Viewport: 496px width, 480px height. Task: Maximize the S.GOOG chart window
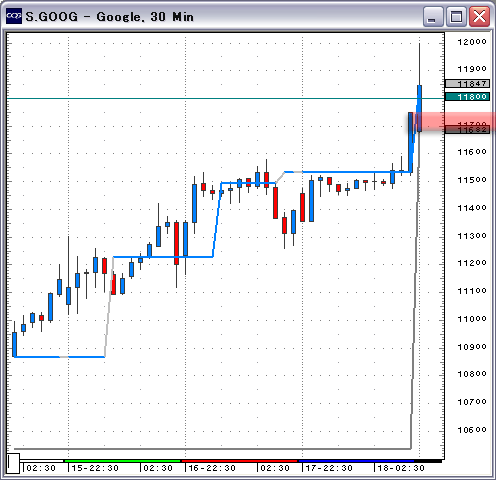click(456, 16)
